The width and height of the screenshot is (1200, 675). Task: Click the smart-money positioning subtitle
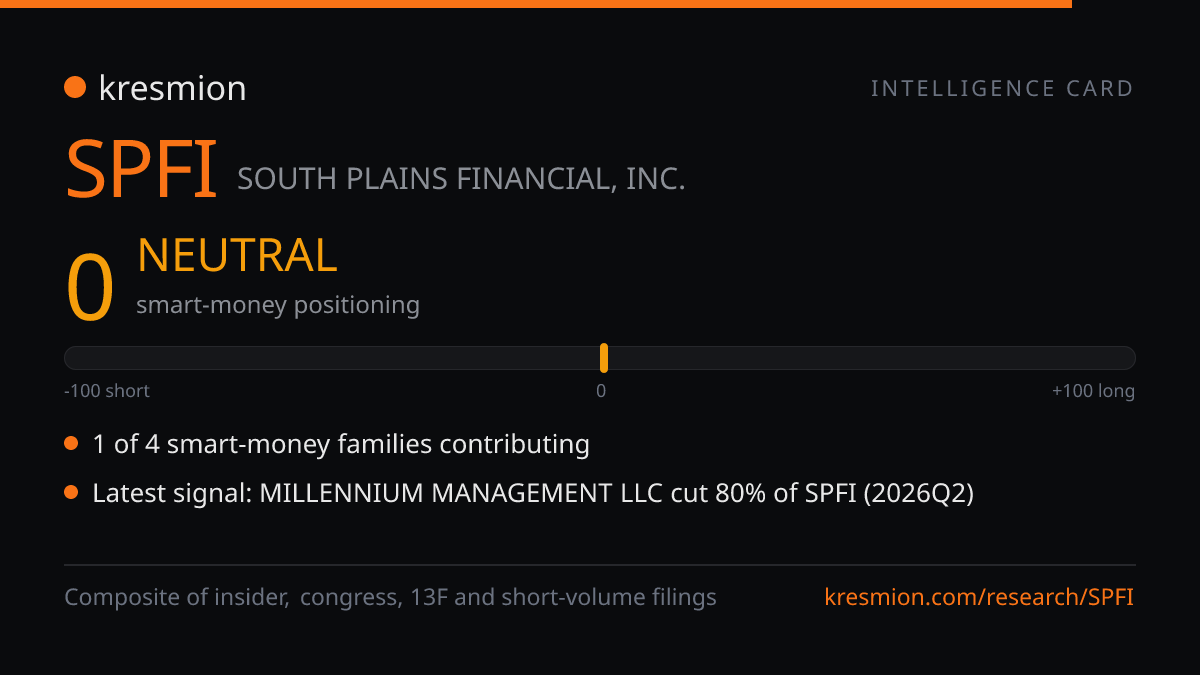coord(278,305)
